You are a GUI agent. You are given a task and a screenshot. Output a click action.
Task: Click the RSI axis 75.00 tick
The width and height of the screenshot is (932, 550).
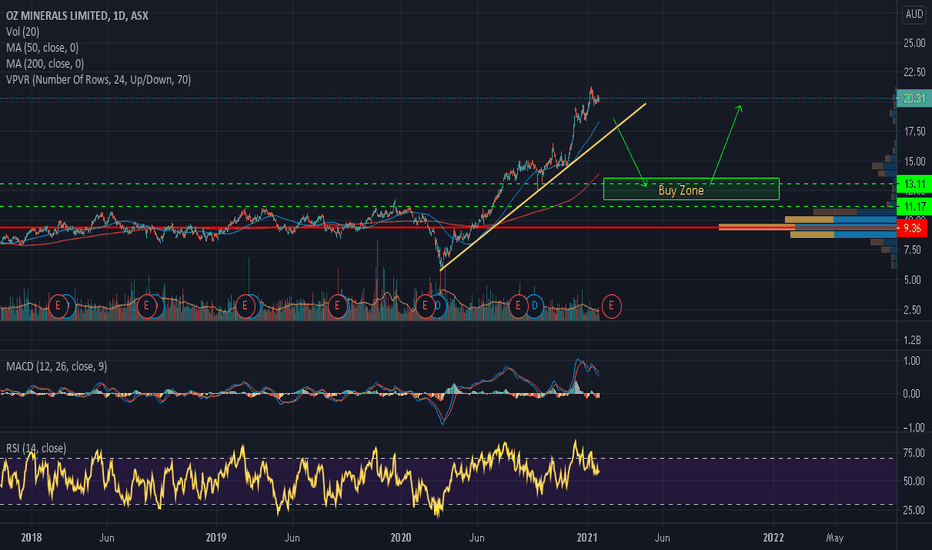pyautogui.click(x=914, y=453)
